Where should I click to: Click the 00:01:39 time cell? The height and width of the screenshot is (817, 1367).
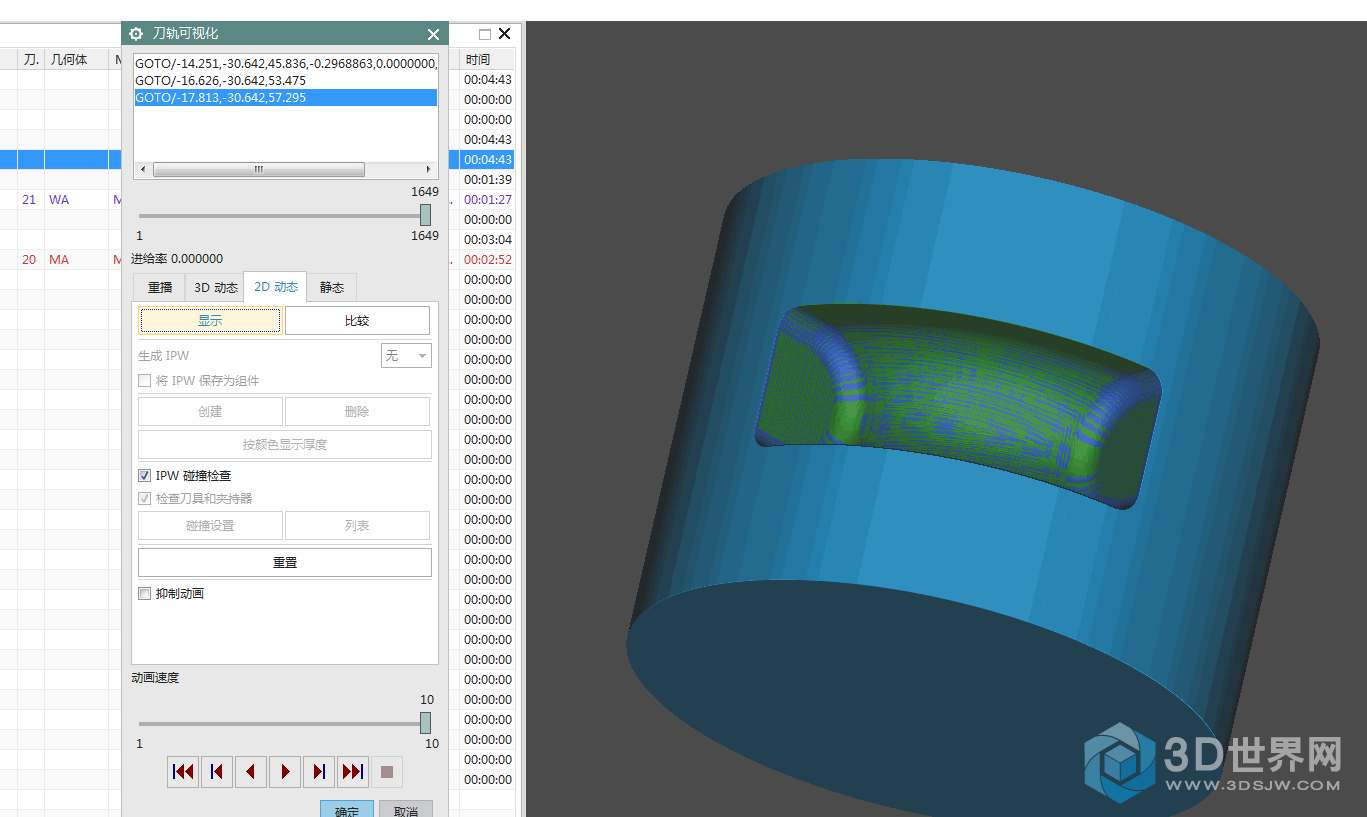(x=488, y=180)
